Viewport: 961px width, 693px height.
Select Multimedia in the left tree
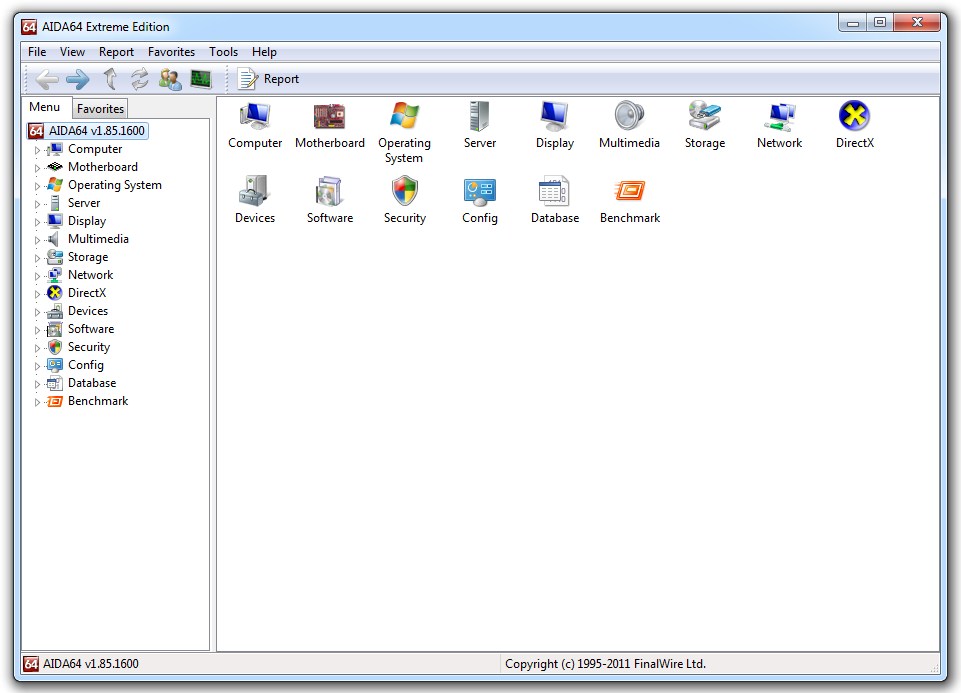(98, 239)
